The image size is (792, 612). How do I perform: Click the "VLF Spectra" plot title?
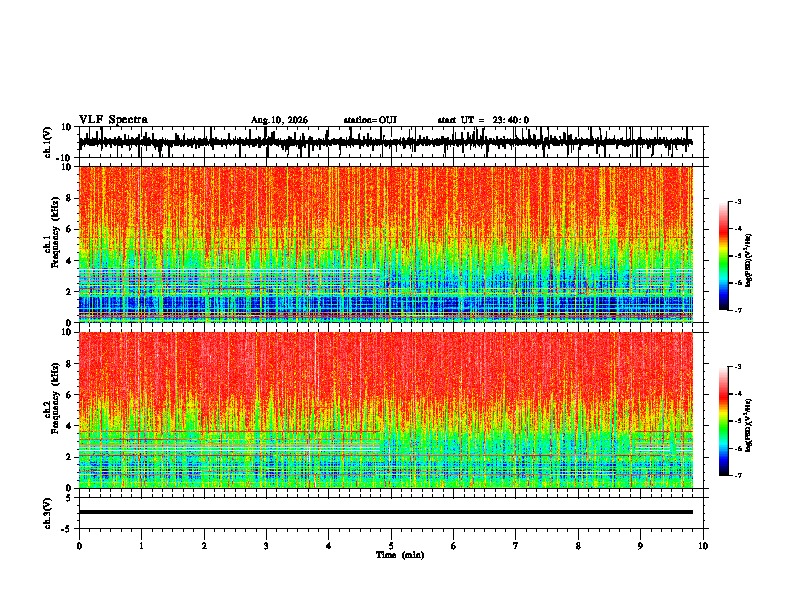[113, 120]
